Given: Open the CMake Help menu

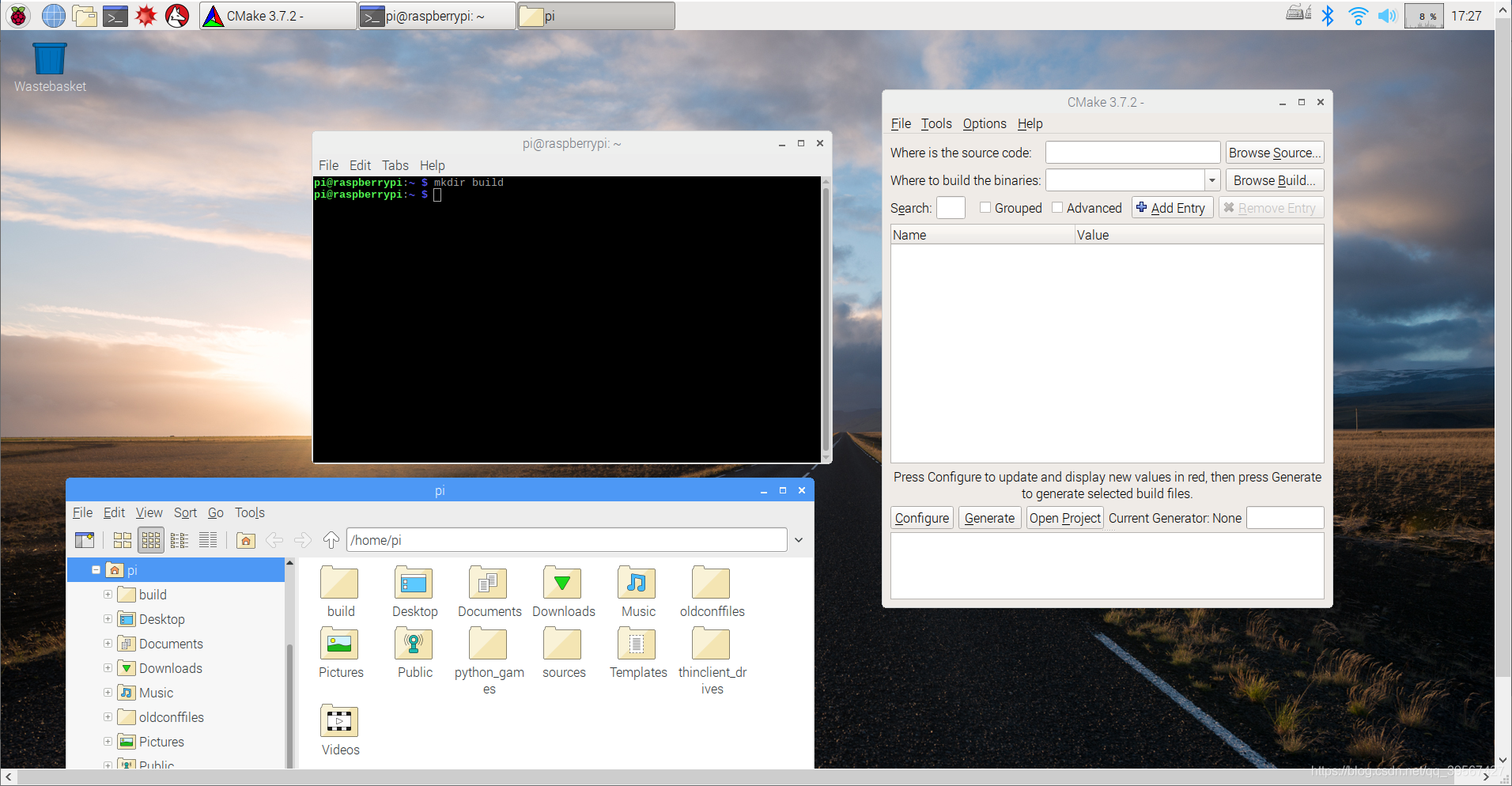Looking at the screenshot, I should 1030,123.
